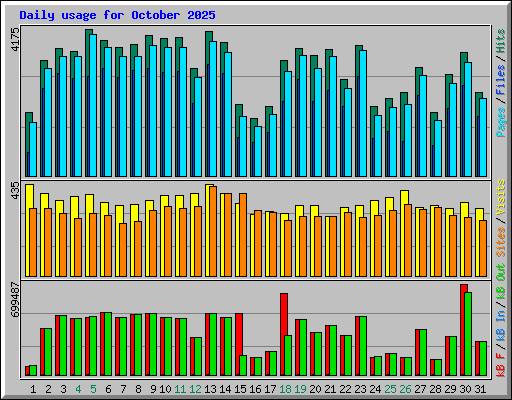
Task: Select day label 1 on the x-axis
Action: (x=33, y=389)
